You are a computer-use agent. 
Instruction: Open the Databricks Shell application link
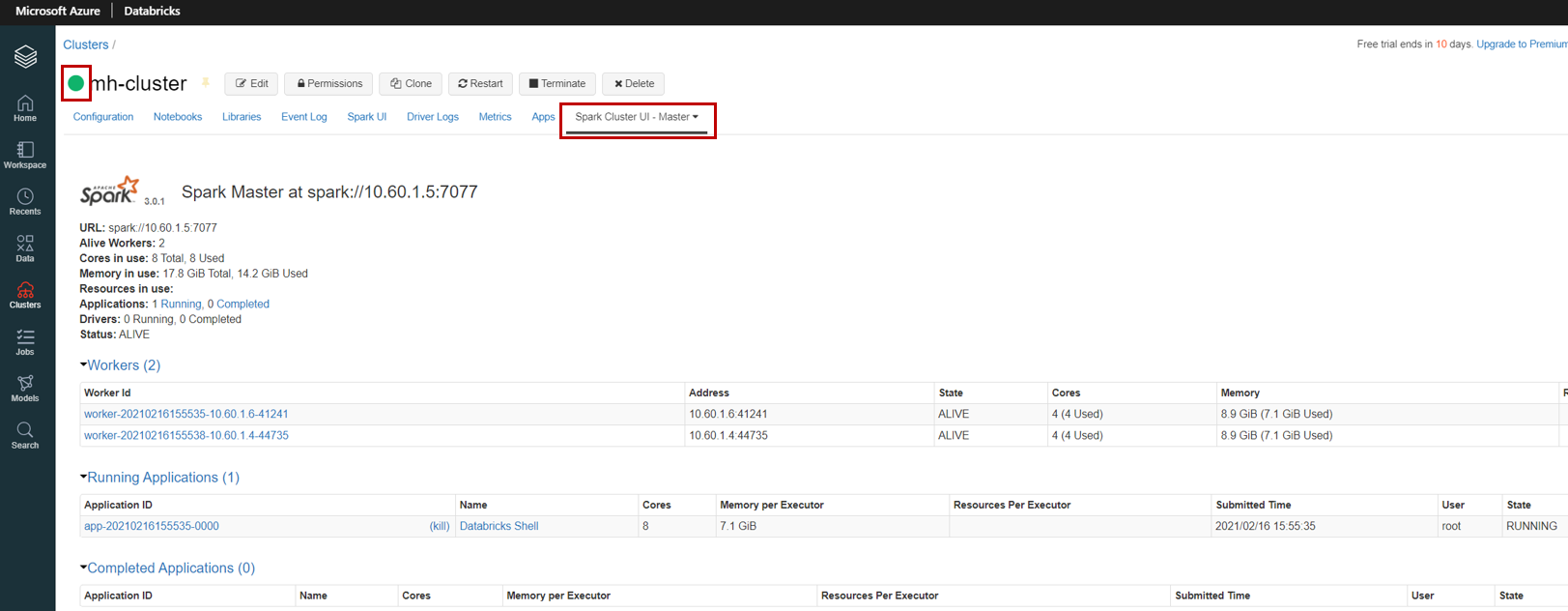(x=499, y=527)
